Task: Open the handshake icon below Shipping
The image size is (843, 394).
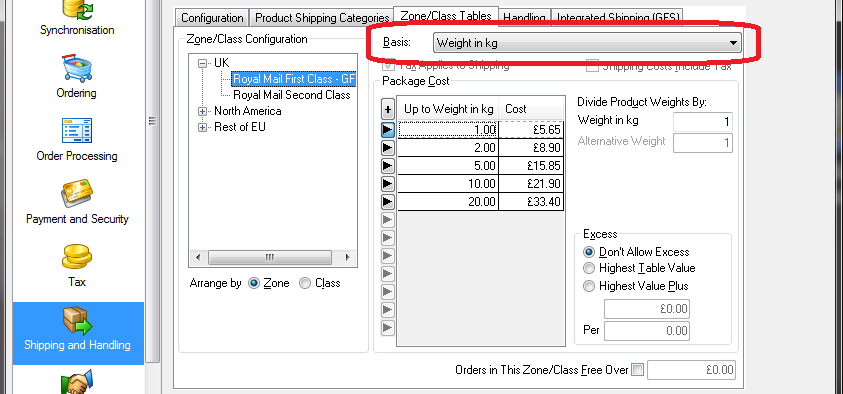Action: [77, 383]
